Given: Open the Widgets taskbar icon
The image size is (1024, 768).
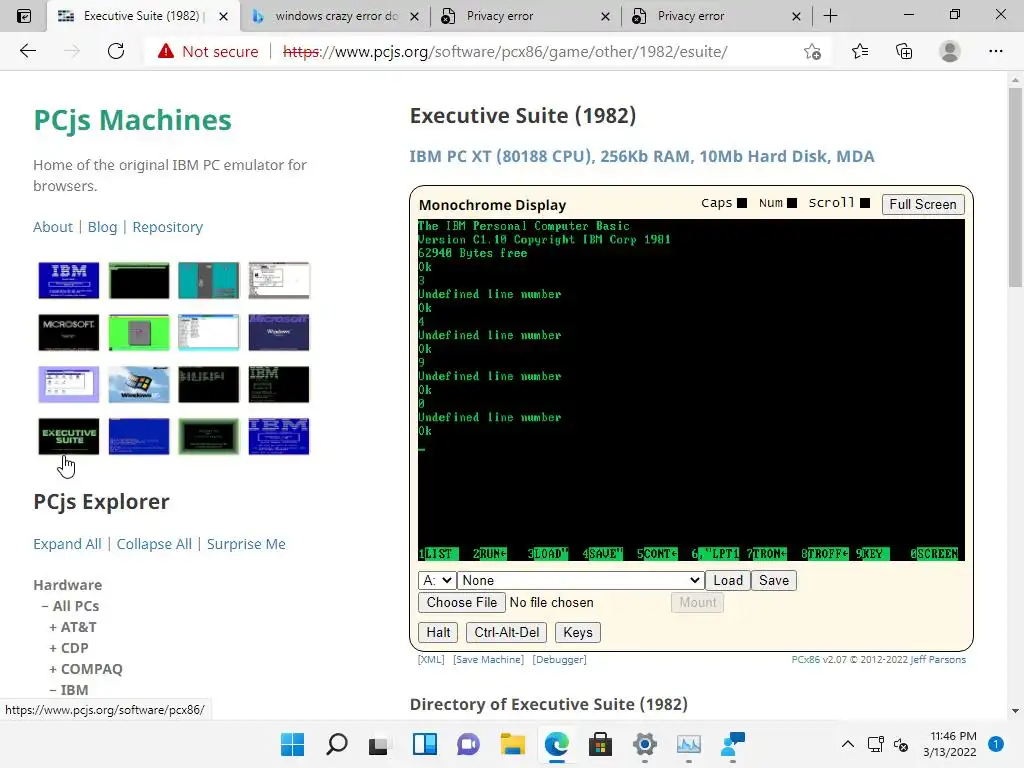Looking at the screenshot, I should click(424, 744).
